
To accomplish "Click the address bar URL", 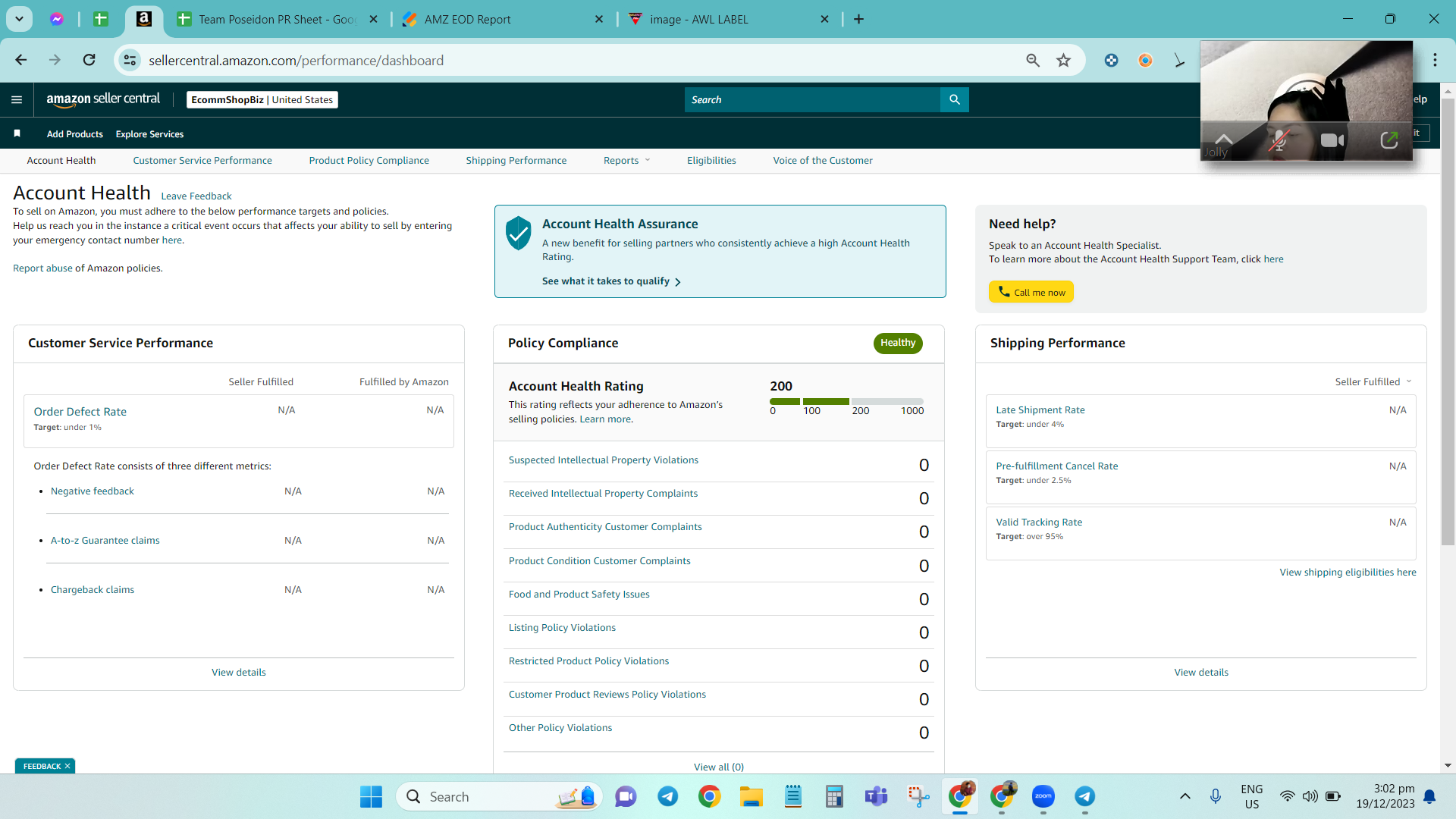I will coord(296,60).
